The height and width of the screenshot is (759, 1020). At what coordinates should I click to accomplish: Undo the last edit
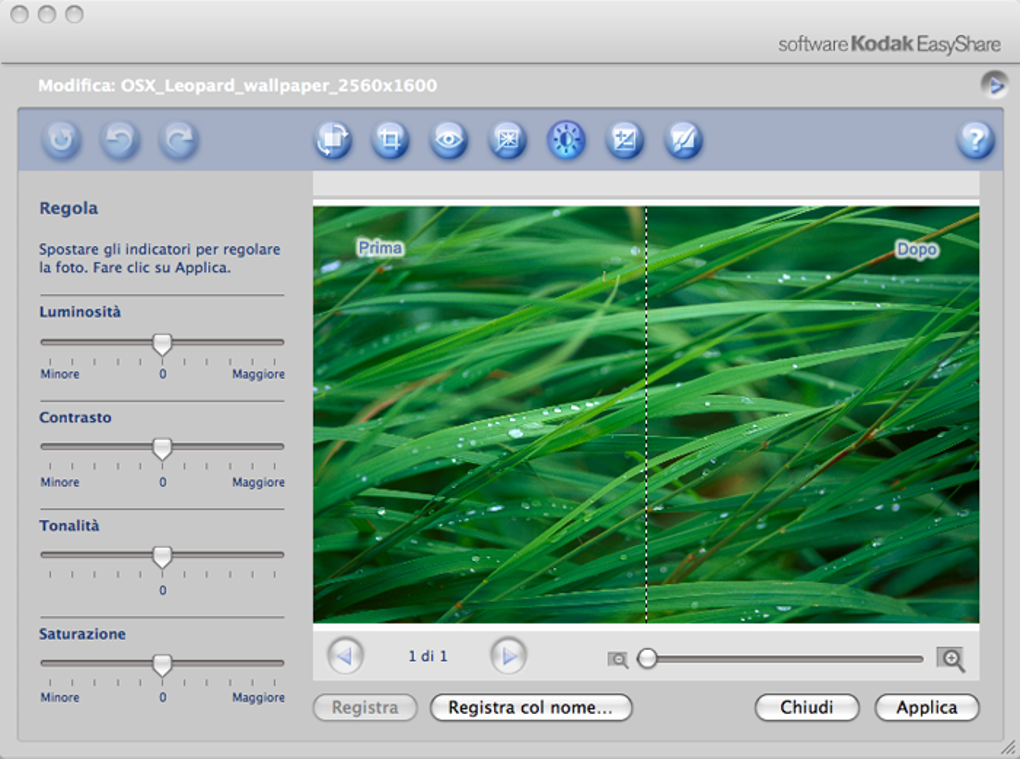coord(120,140)
